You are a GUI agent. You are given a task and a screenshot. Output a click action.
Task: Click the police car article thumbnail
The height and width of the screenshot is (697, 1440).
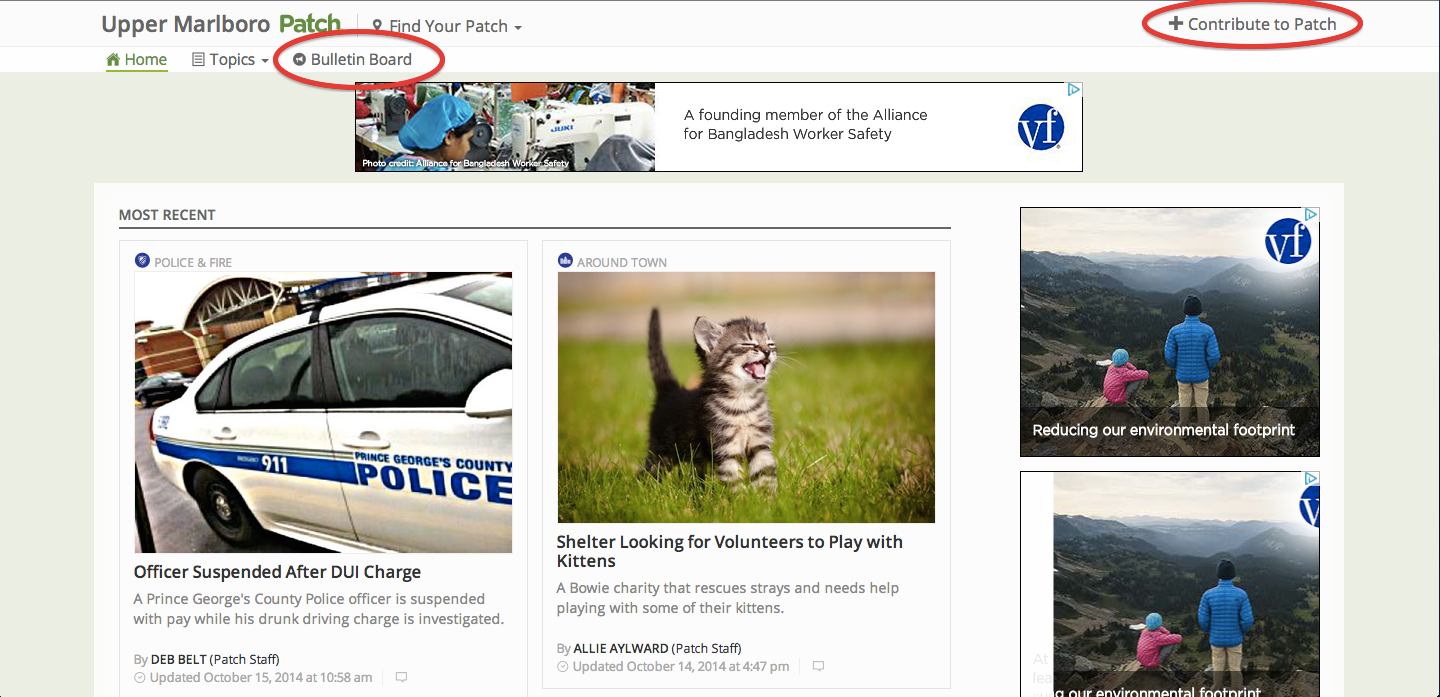[323, 412]
